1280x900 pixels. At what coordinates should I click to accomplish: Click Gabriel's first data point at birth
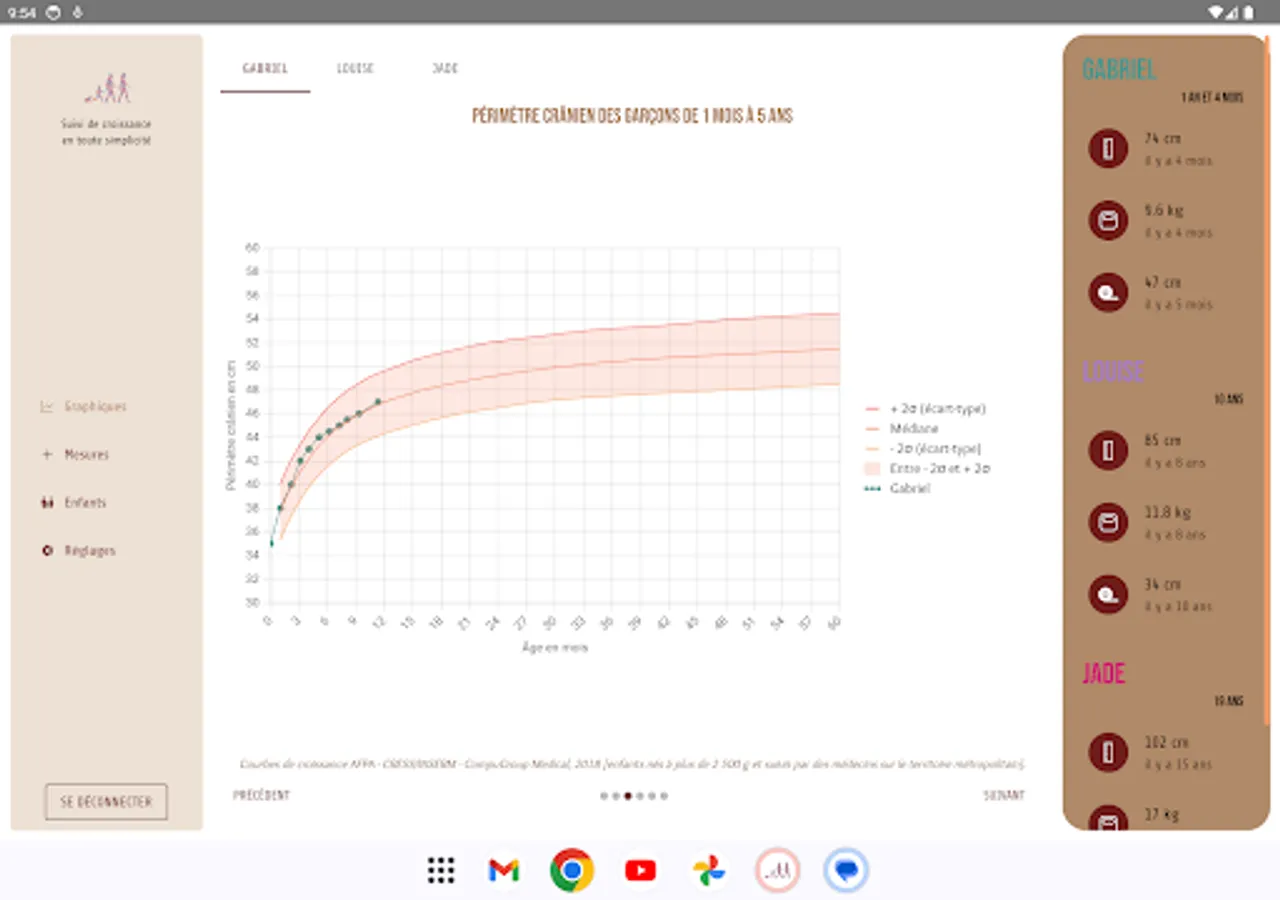point(271,543)
